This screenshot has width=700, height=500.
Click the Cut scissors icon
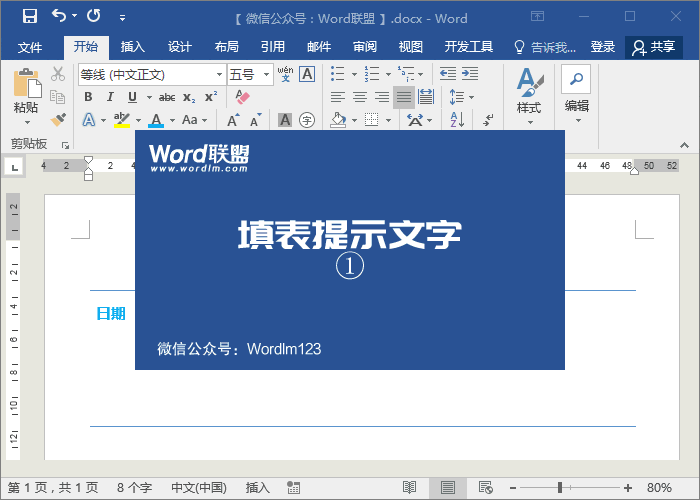(x=58, y=74)
